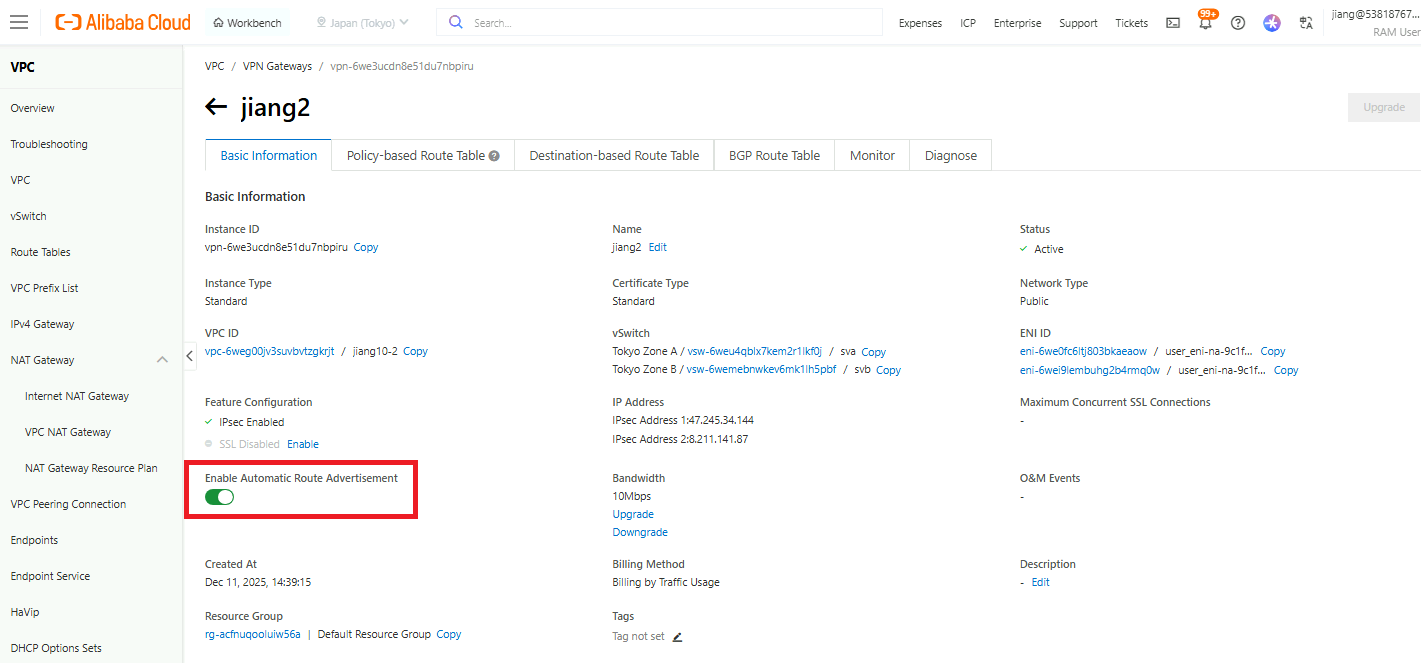The height and width of the screenshot is (663, 1421).
Task: Edit tags using the pencil icon
Action: [677, 636]
